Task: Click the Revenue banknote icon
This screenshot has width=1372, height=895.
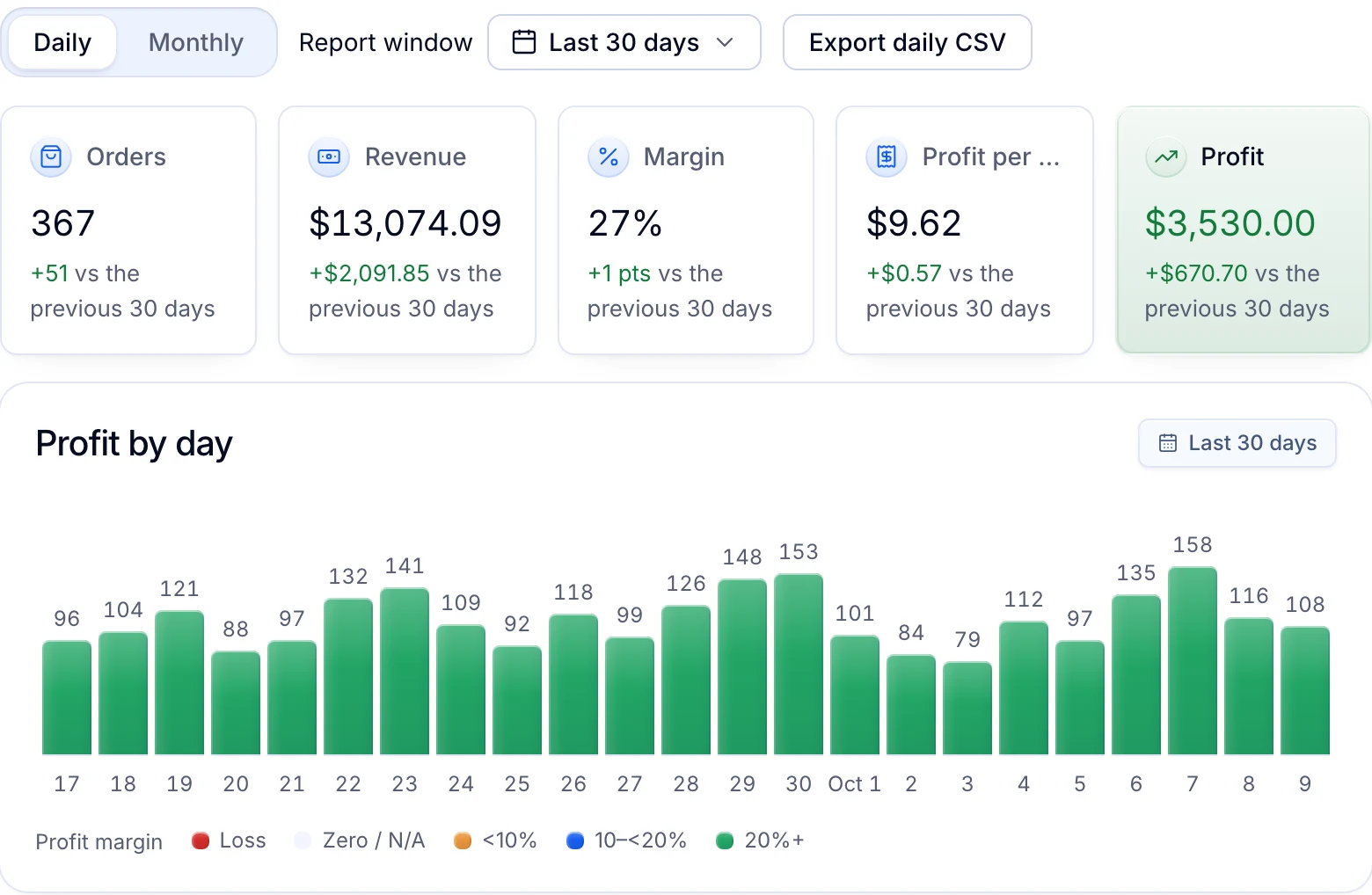Action: click(329, 157)
